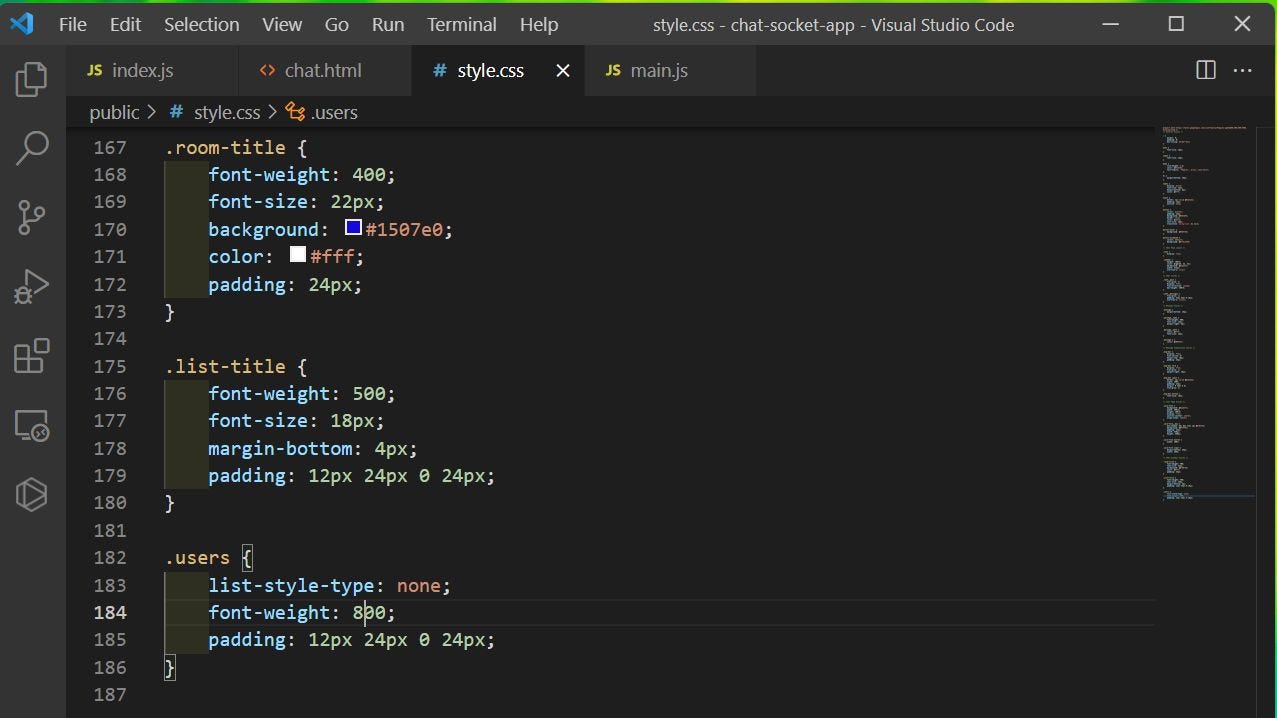This screenshot has height=718, width=1277.
Task: Click the vertical scrollbar at right edge
Action: (x=1267, y=420)
